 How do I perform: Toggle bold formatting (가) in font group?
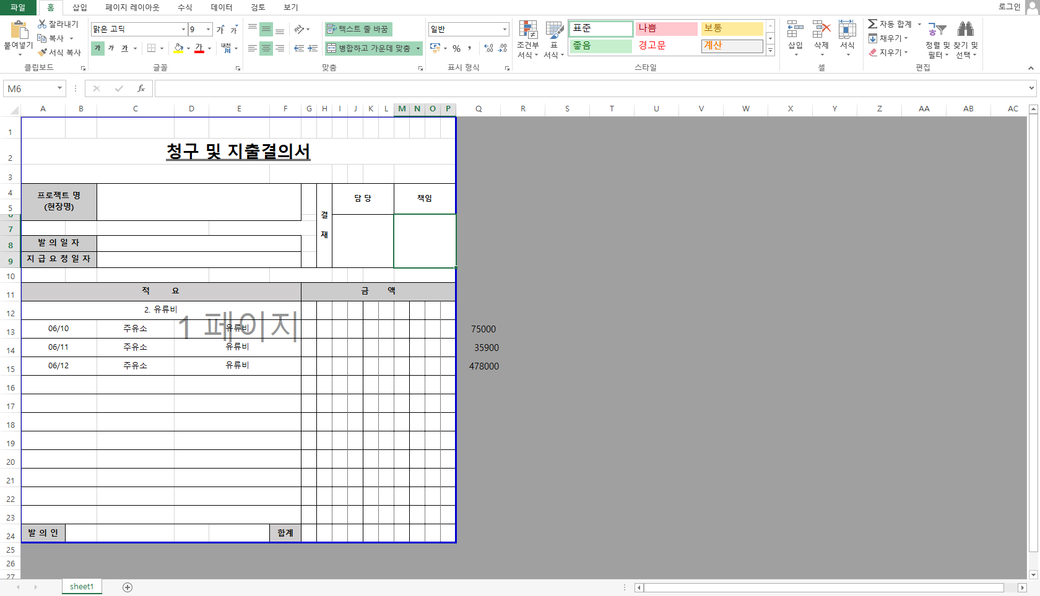pyautogui.click(x=97, y=48)
